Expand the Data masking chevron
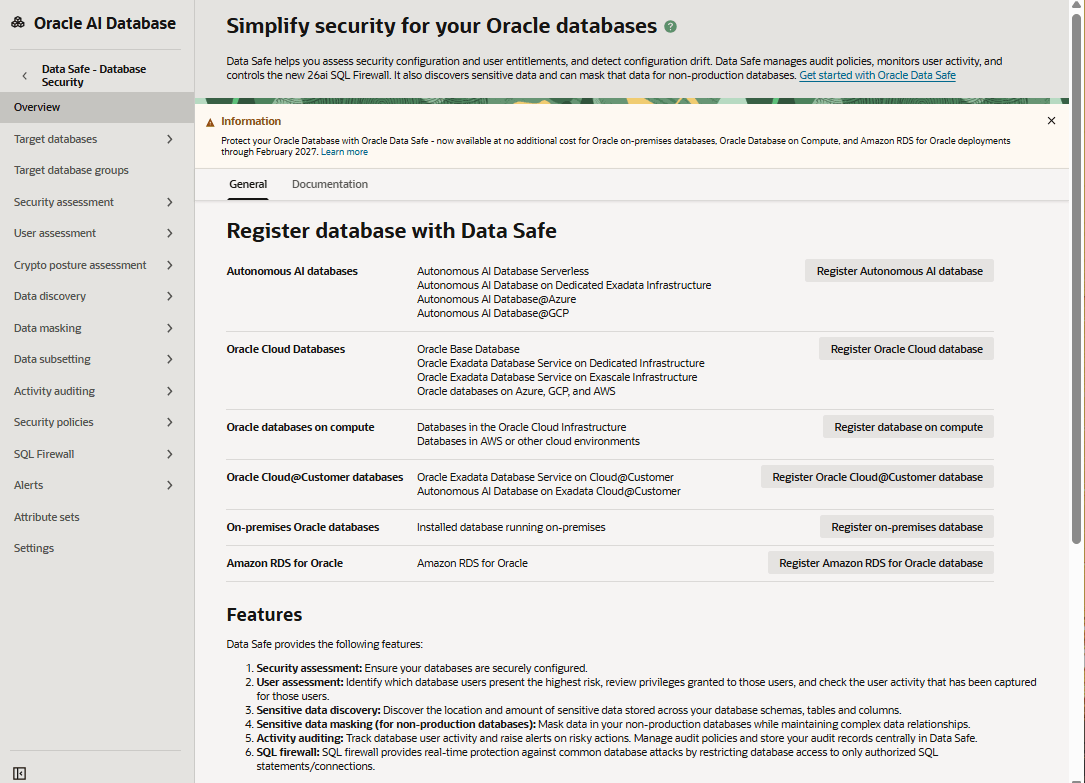1085x783 pixels. [170, 328]
